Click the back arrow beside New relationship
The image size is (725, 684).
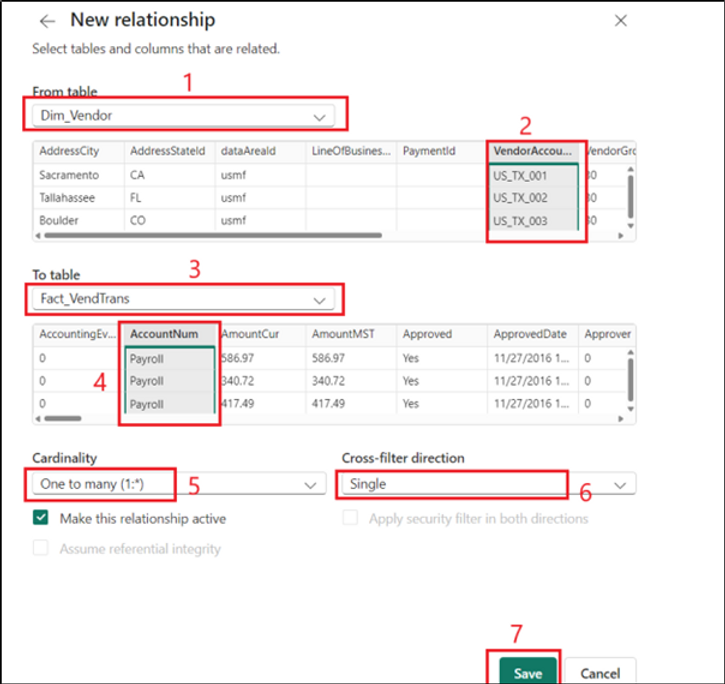(x=47, y=21)
